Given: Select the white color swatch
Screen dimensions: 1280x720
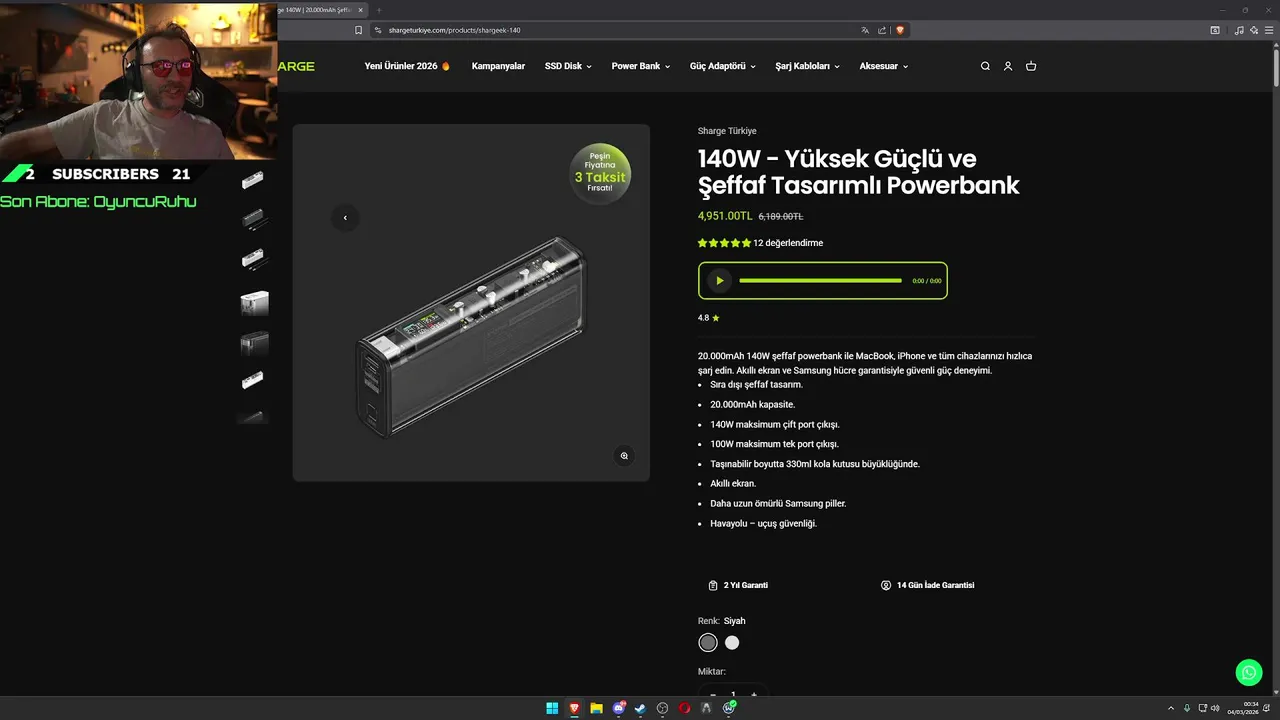Looking at the screenshot, I should [x=732, y=642].
